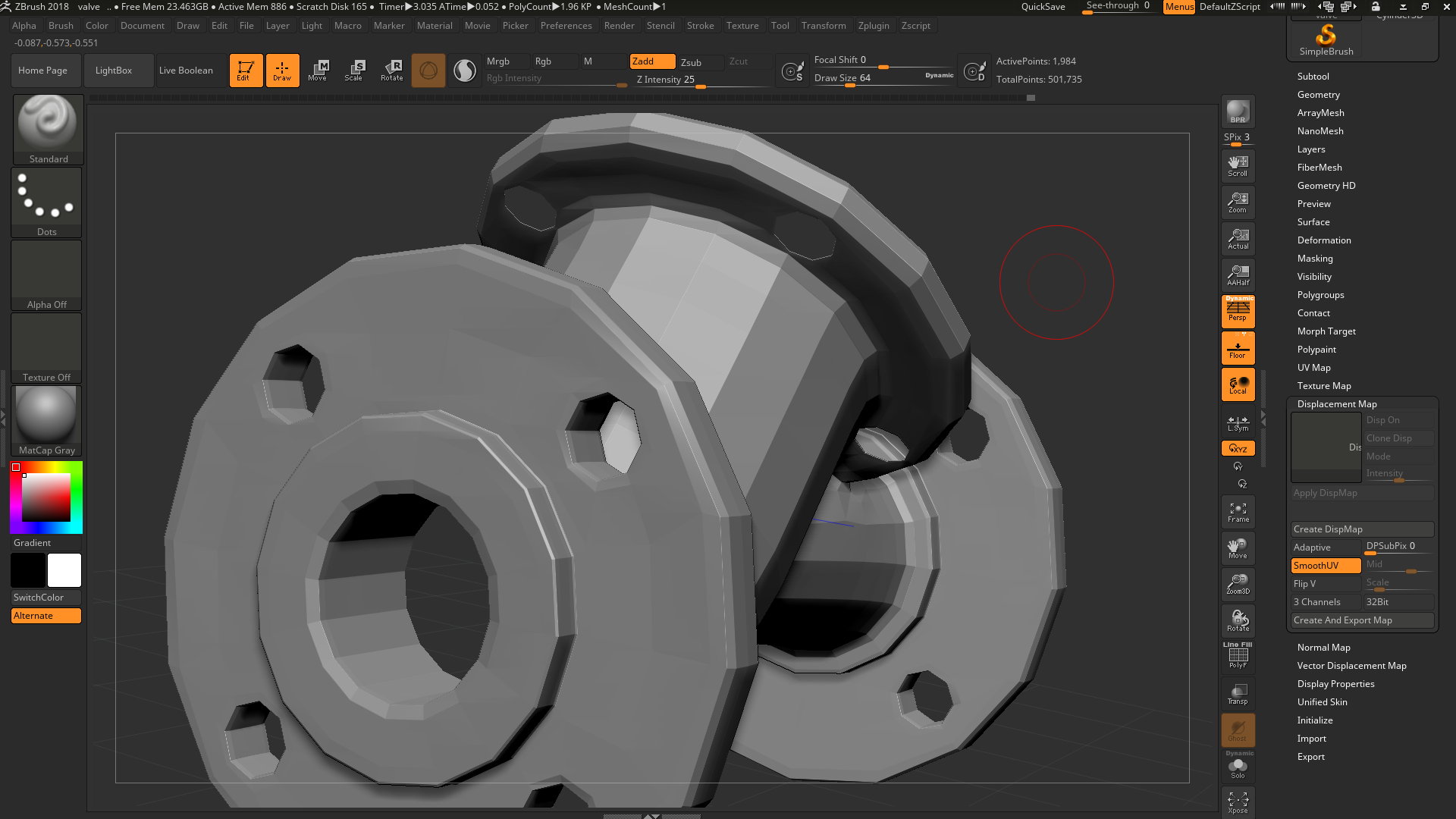Collapse the Displacement Map section
This screenshot has height=819, width=1456.
1337,404
